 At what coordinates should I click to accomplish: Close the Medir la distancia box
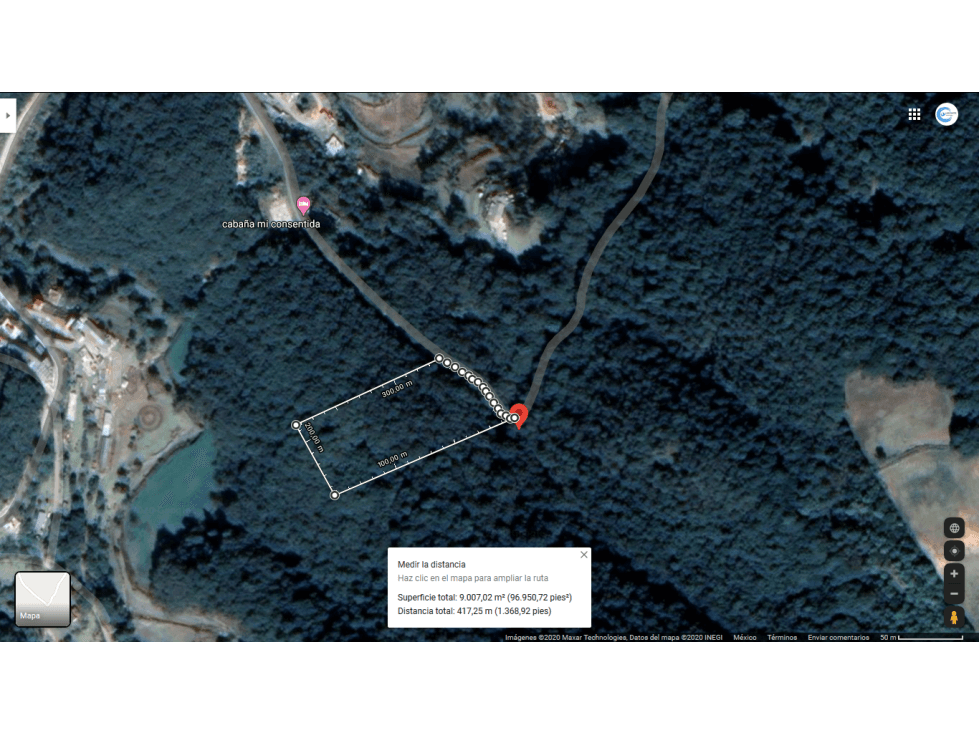584,554
